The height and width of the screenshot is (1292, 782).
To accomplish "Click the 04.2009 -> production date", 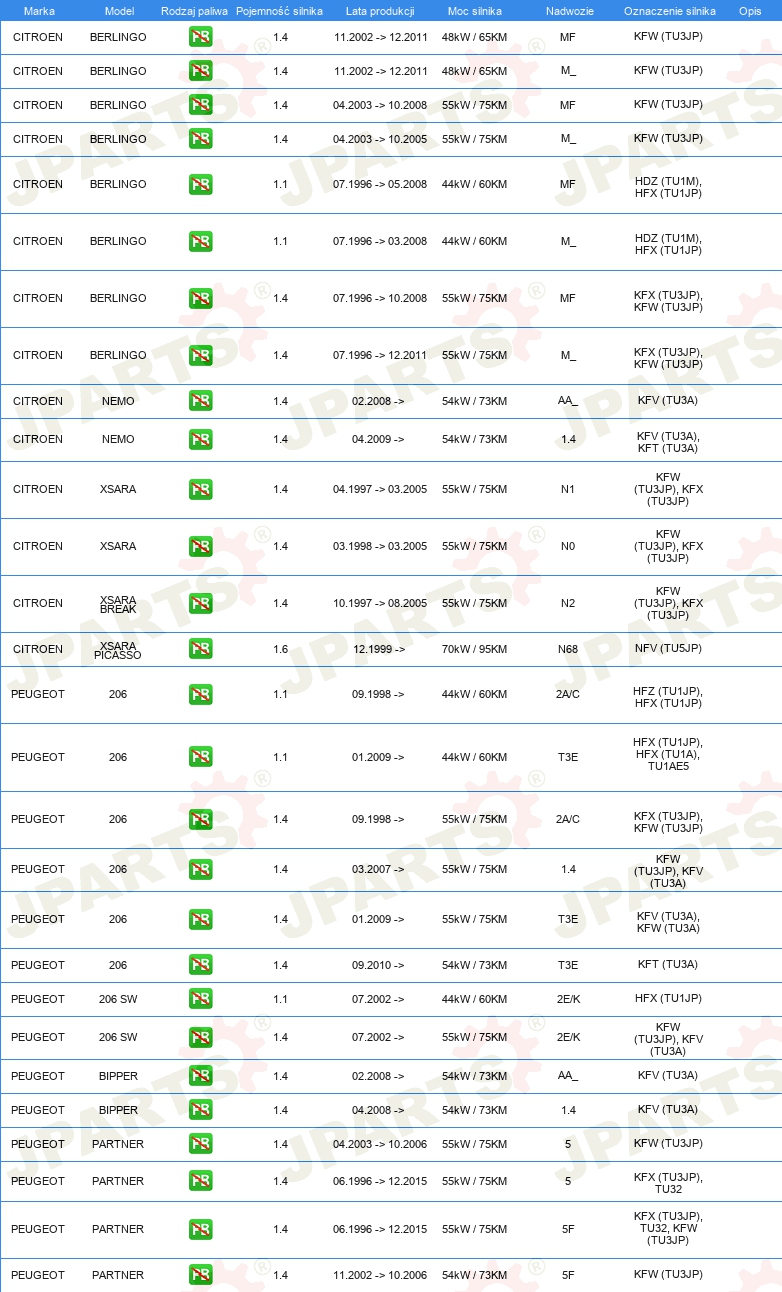I will (378, 439).
